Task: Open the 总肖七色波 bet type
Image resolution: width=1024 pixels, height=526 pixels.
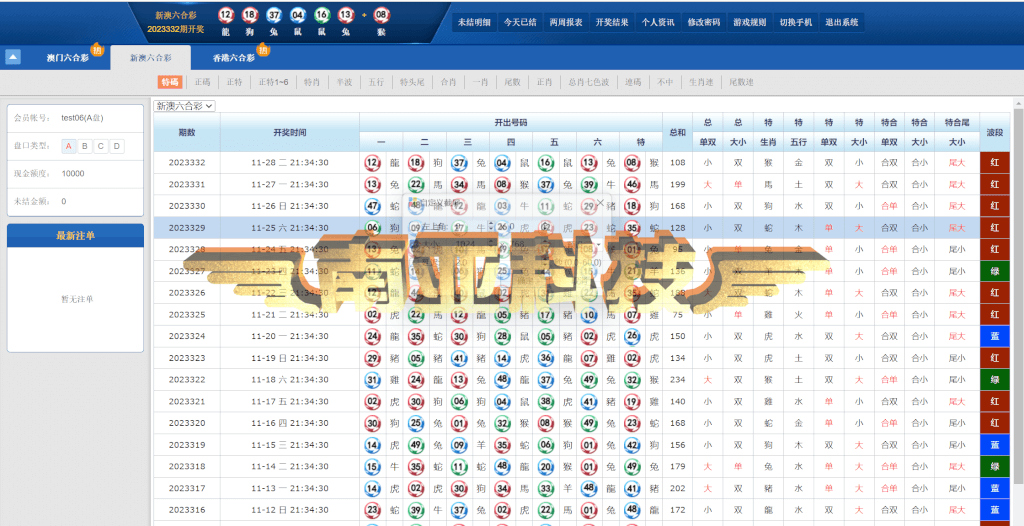Action: (588, 82)
